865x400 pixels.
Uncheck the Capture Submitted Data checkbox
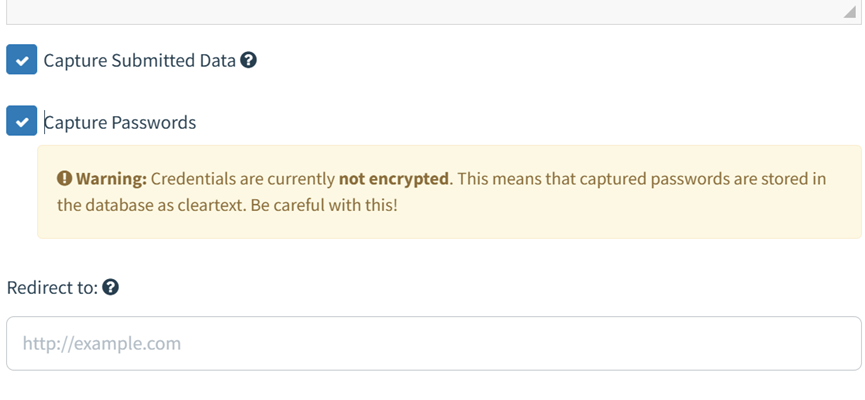click(x=22, y=60)
